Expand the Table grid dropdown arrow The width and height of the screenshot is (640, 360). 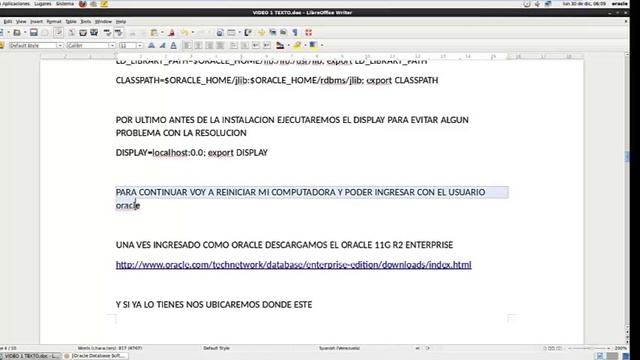(239, 33)
